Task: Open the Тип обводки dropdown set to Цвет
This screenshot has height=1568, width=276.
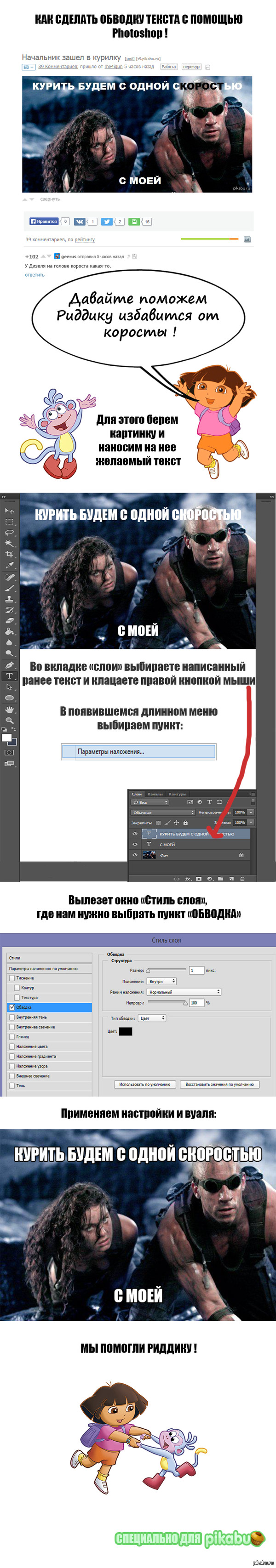Action: (x=152, y=1018)
